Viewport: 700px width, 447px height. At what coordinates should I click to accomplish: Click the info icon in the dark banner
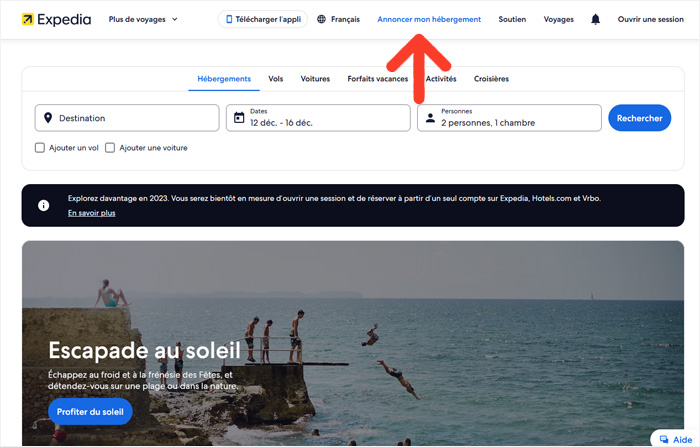(43, 205)
